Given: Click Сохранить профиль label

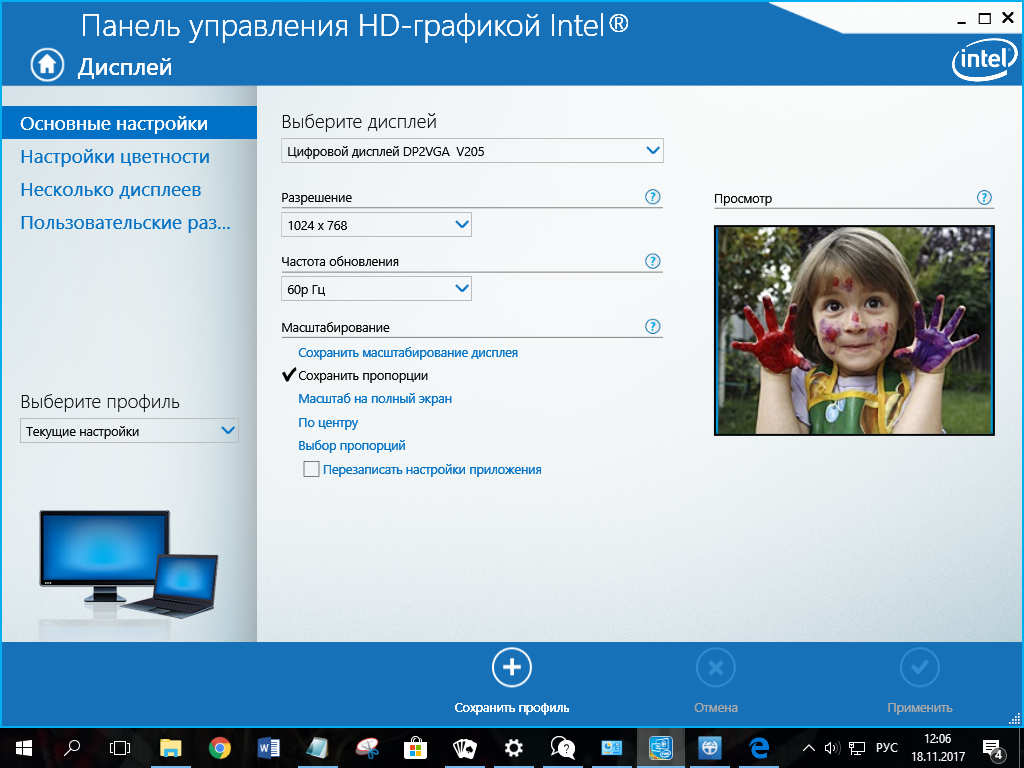Looking at the screenshot, I should coord(511,708).
